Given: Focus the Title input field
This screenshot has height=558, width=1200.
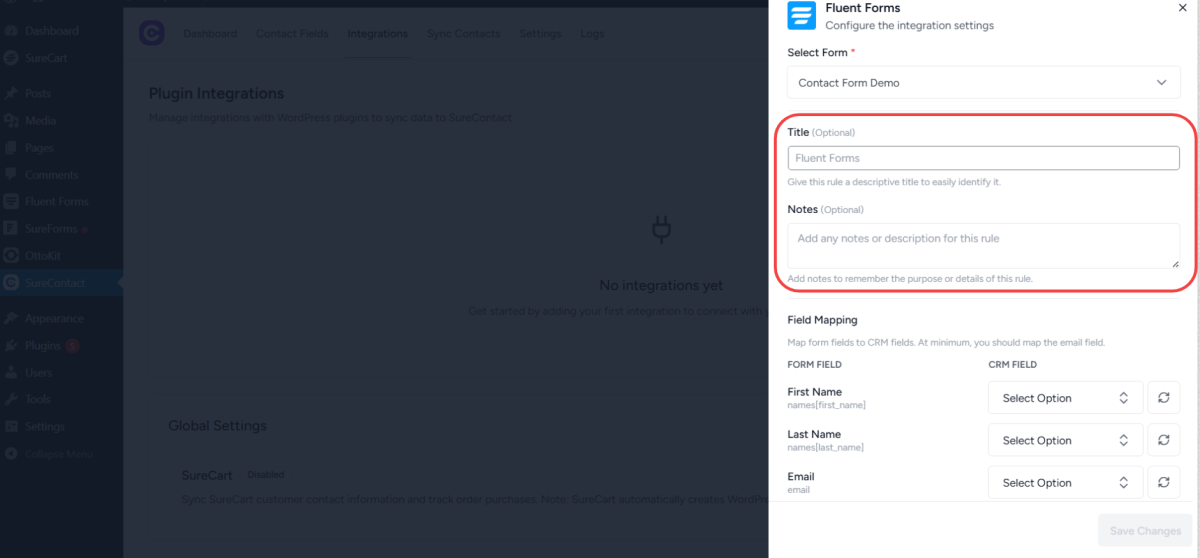Looking at the screenshot, I should pos(983,158).
